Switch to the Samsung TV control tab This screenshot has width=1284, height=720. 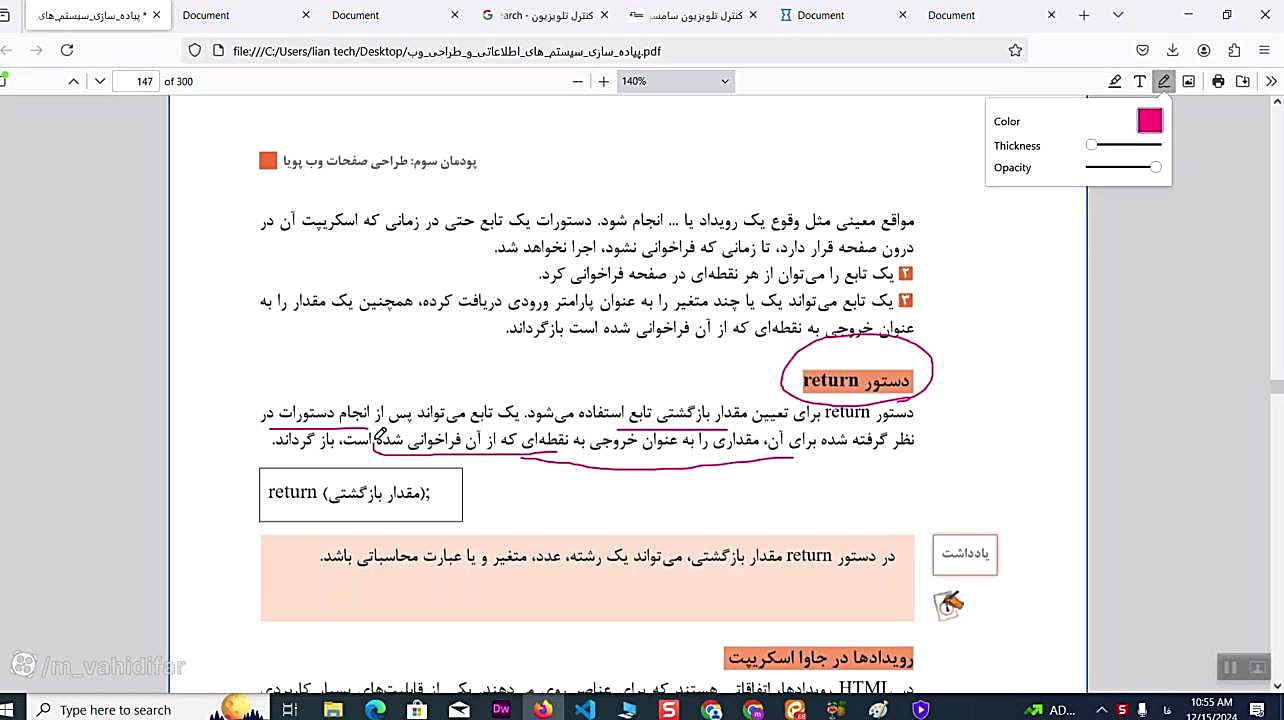click(692, 15)
